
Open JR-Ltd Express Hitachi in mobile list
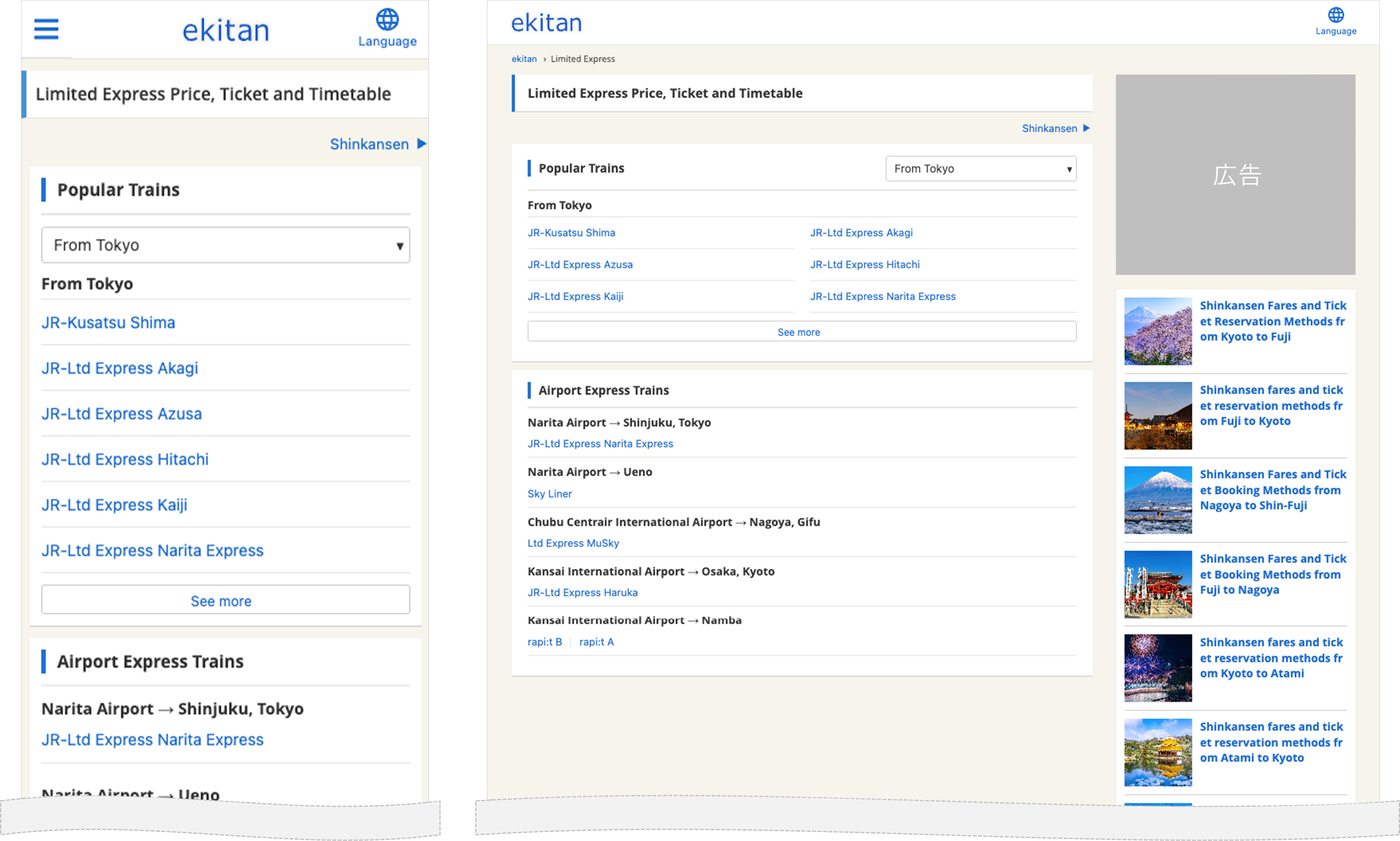(x=125, y=459)
